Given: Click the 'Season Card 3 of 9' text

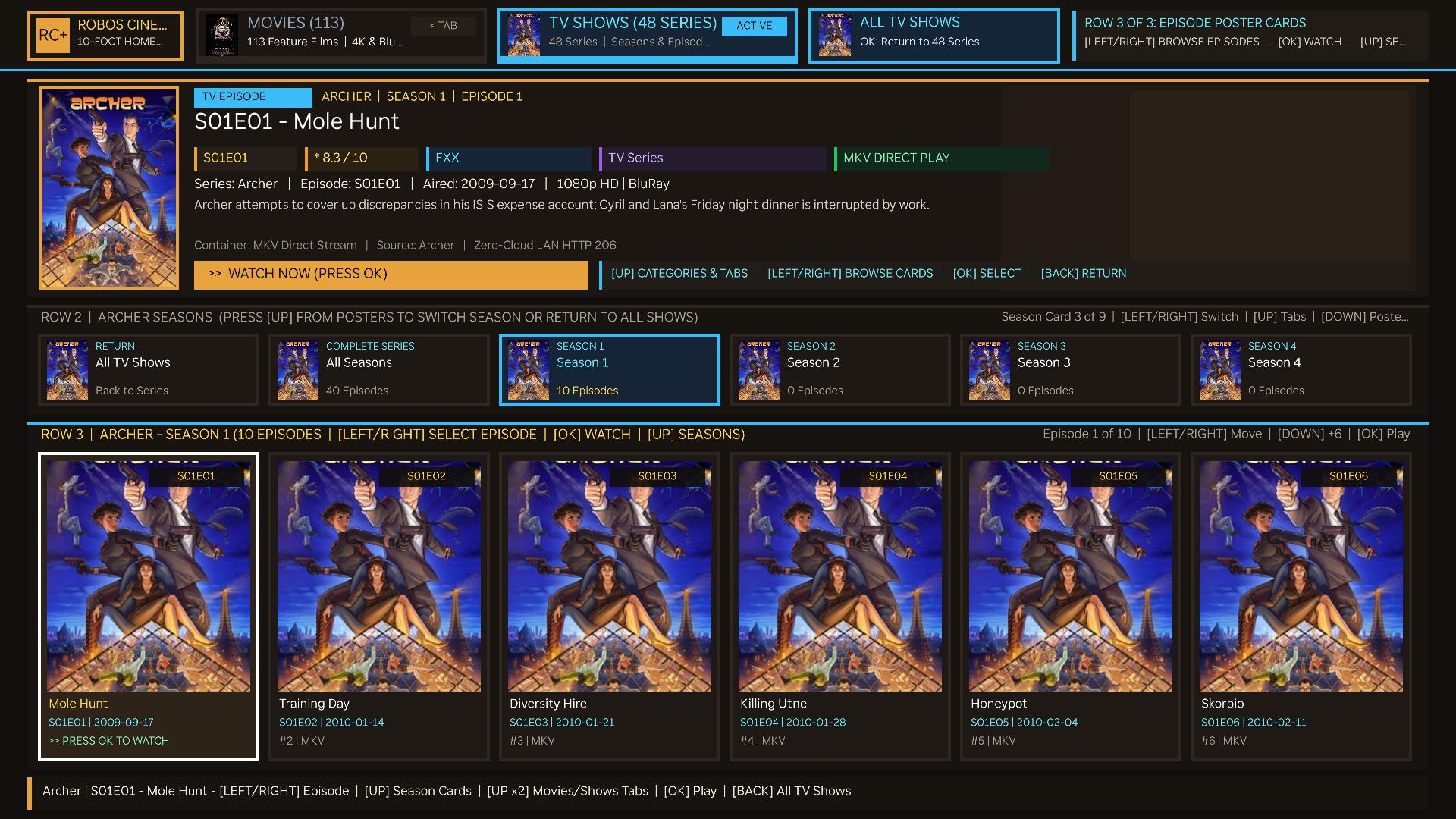Looking at the screenshot, I should coord(1053,317).
